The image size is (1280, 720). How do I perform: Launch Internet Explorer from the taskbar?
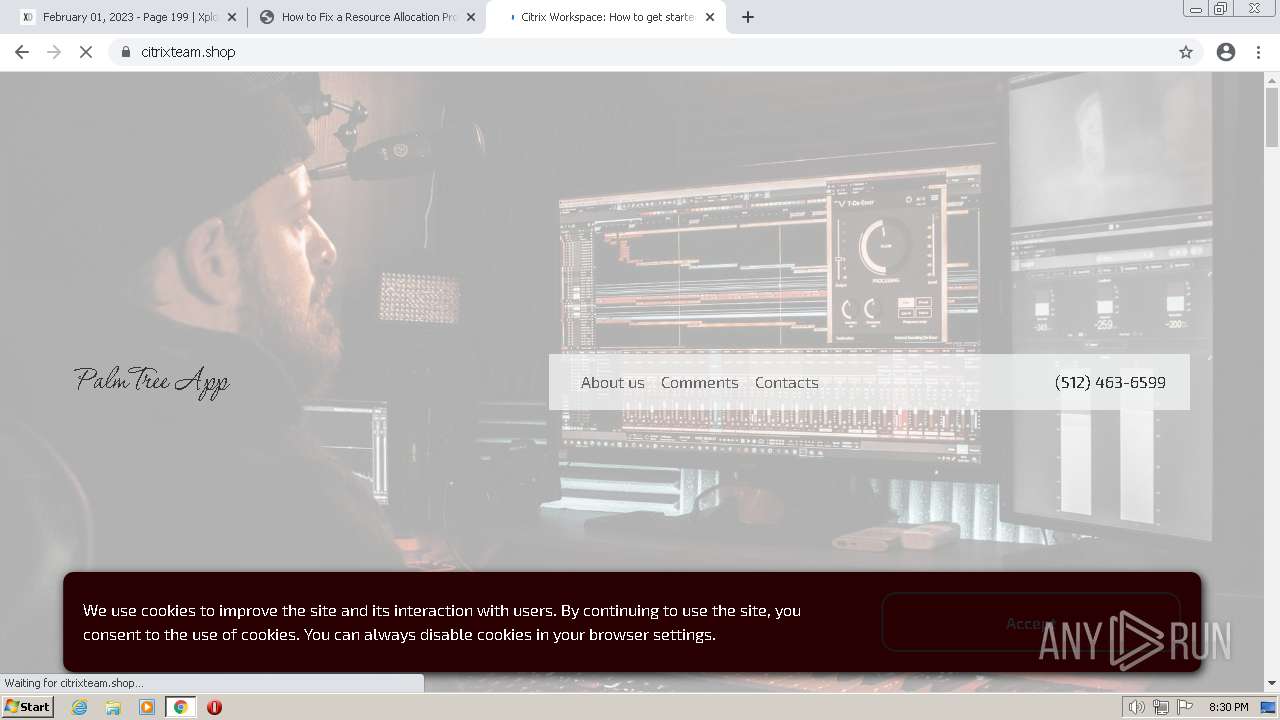point(80,707)
